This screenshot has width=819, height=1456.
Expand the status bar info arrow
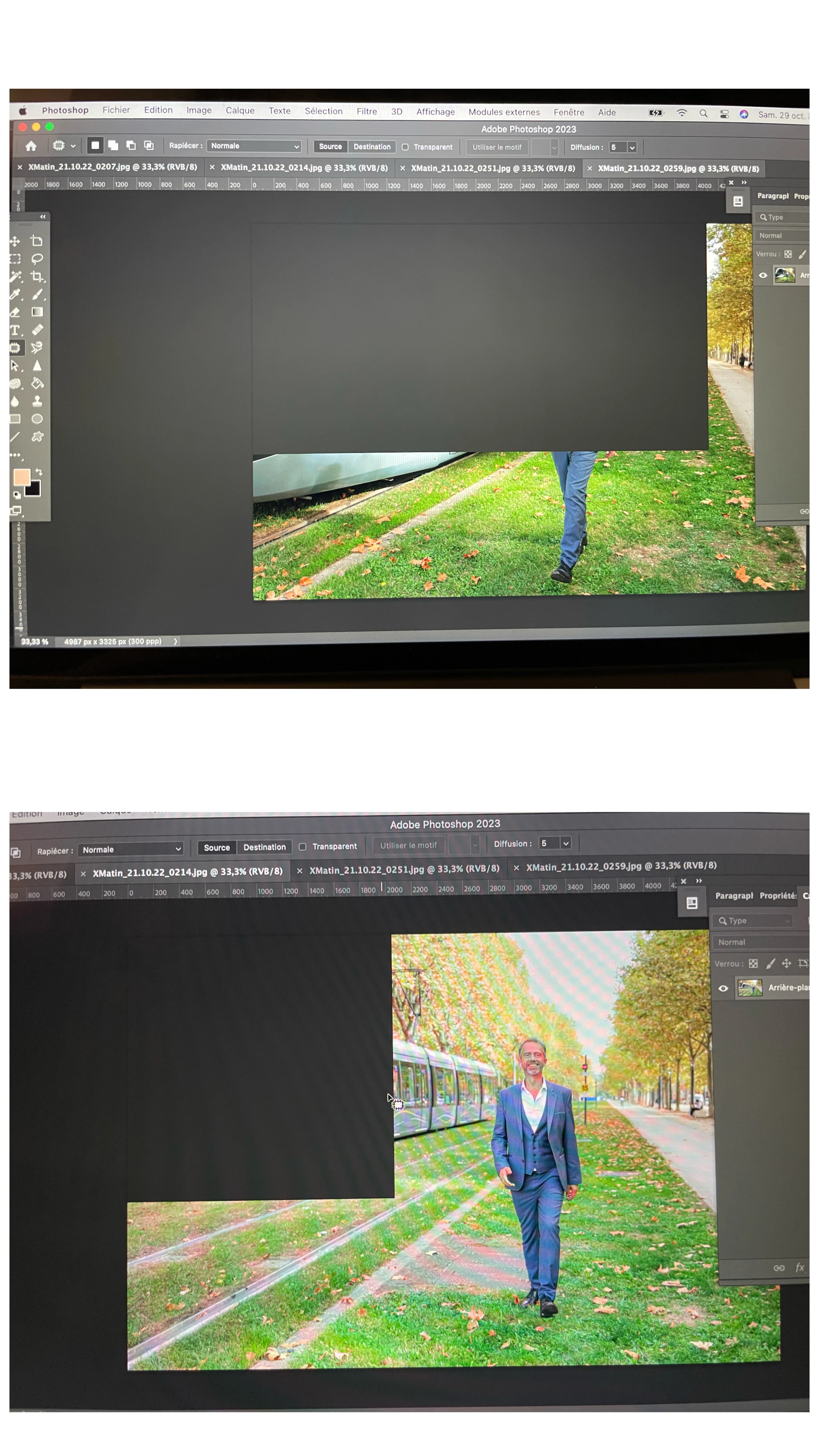tap(176, 641)
